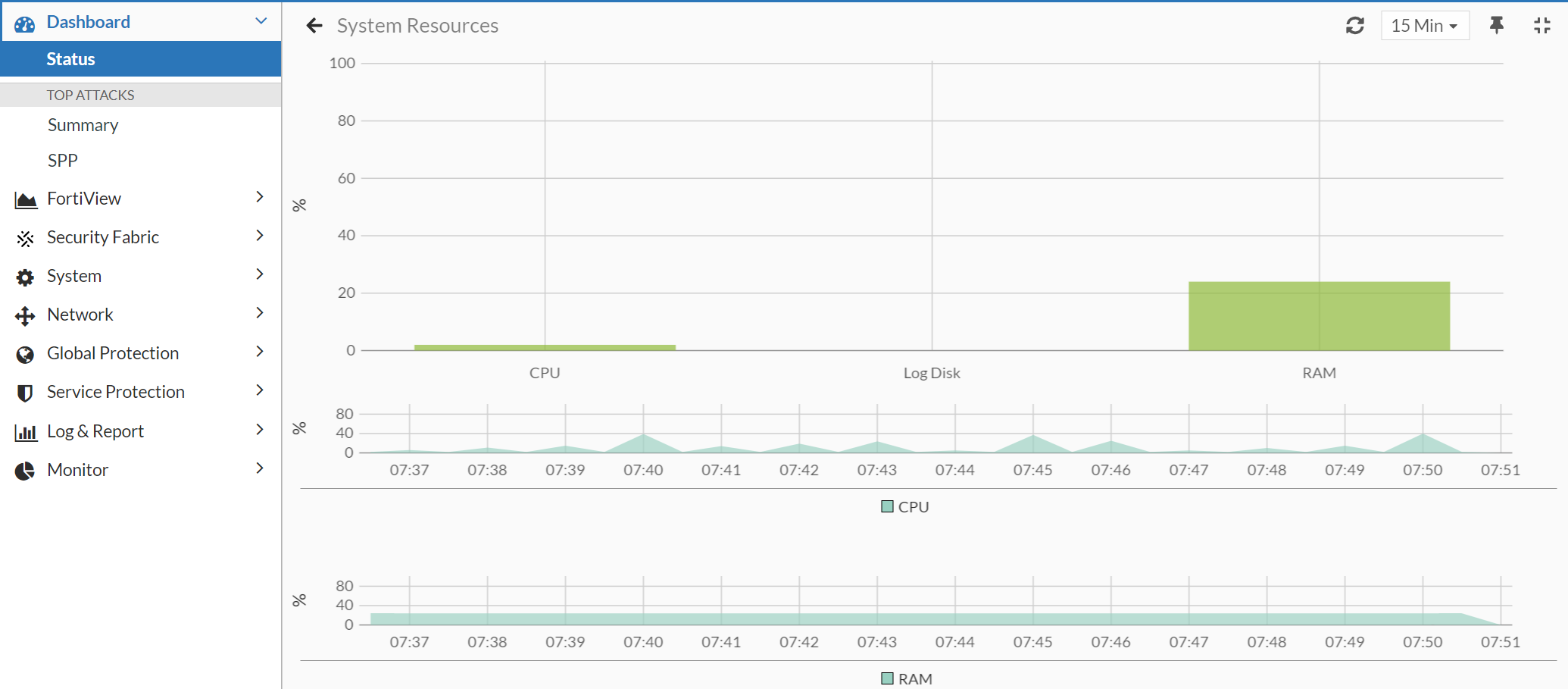Click the Security Fabric icon
This screenshot has height=689, width=1568.
click(x=25, y=239)
